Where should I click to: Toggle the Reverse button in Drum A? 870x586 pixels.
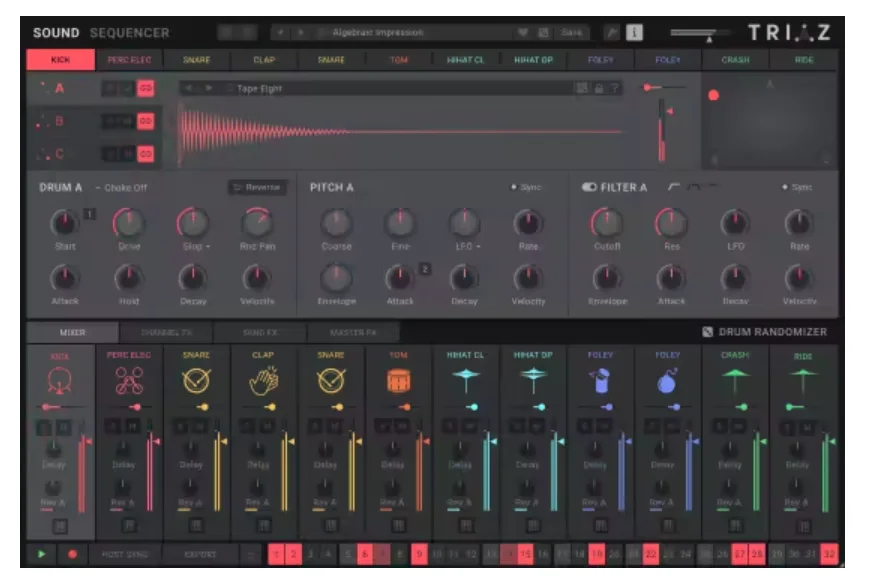(257, 187)
